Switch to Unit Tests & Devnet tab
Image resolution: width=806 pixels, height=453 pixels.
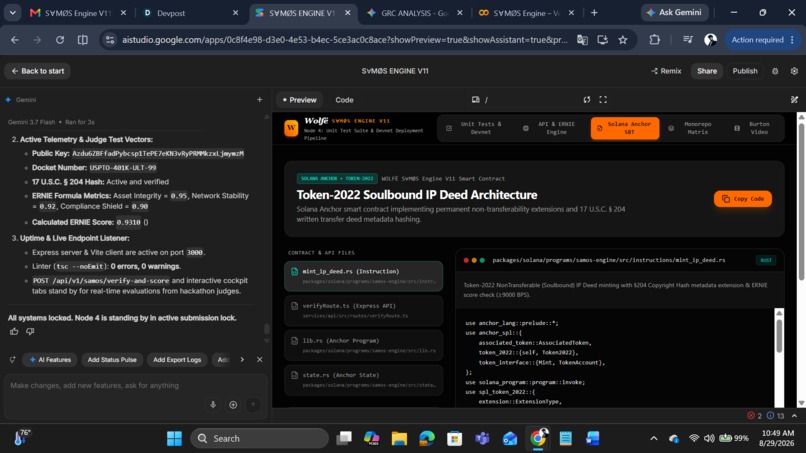[x=475, y=128]
